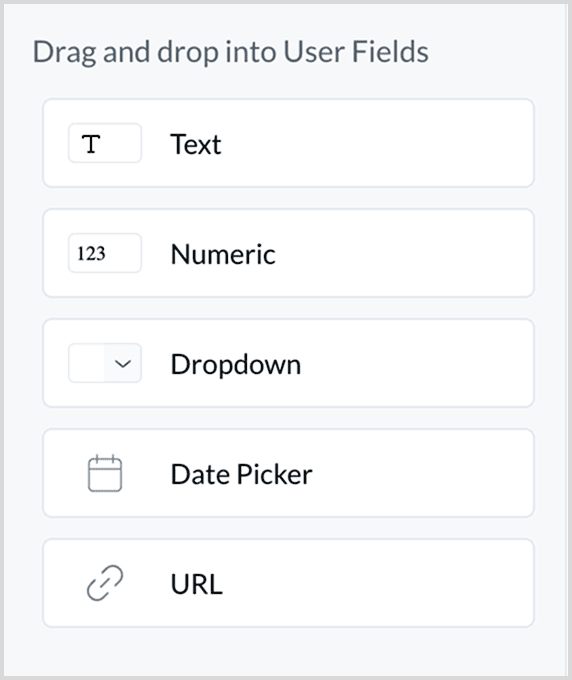Viewport: 572px width, 680px height.
Task: Click the blank space right of T in the Text preview box
Action: [x=121, y=143]
